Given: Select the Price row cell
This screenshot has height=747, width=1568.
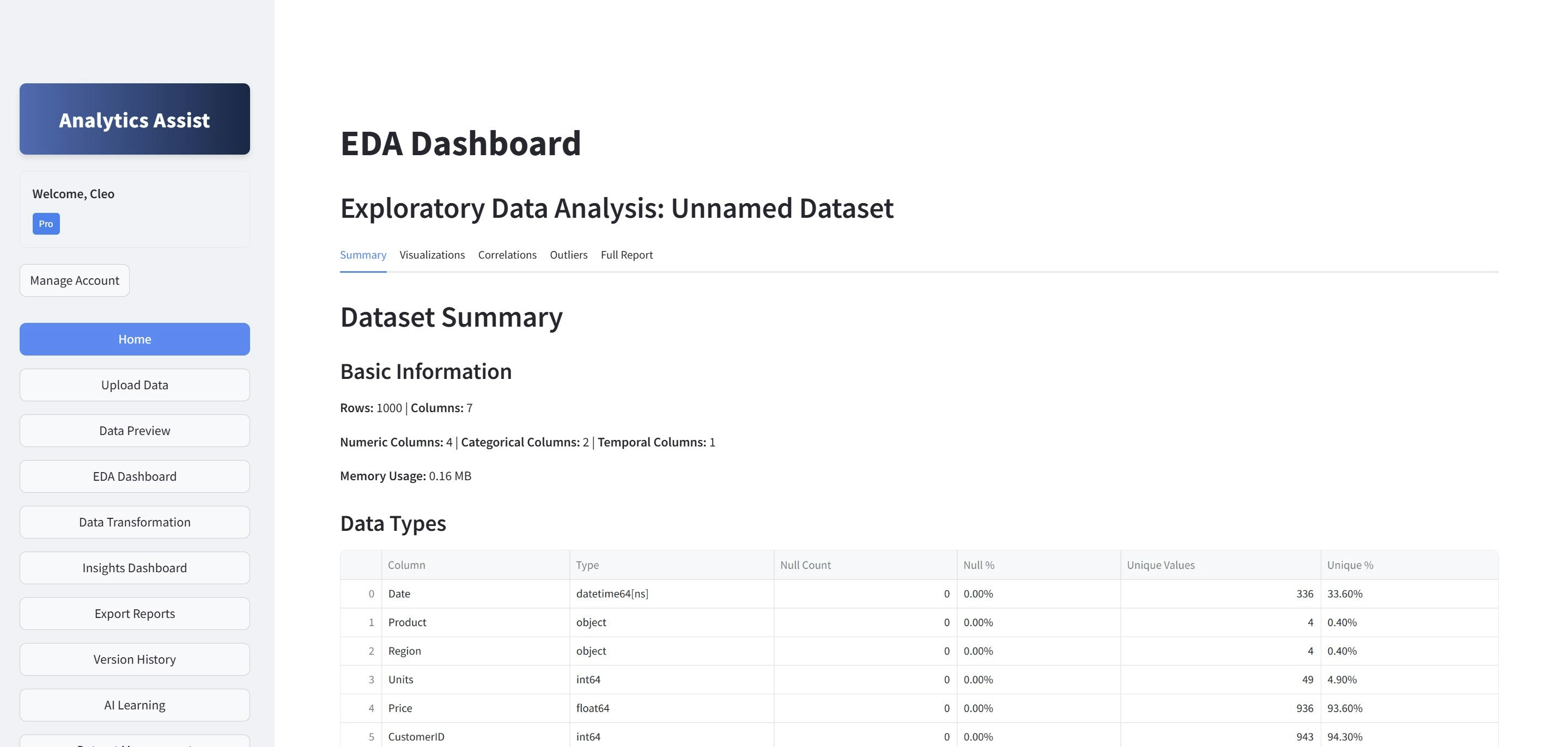Looking at the screenshot, I should click(400, 708).
